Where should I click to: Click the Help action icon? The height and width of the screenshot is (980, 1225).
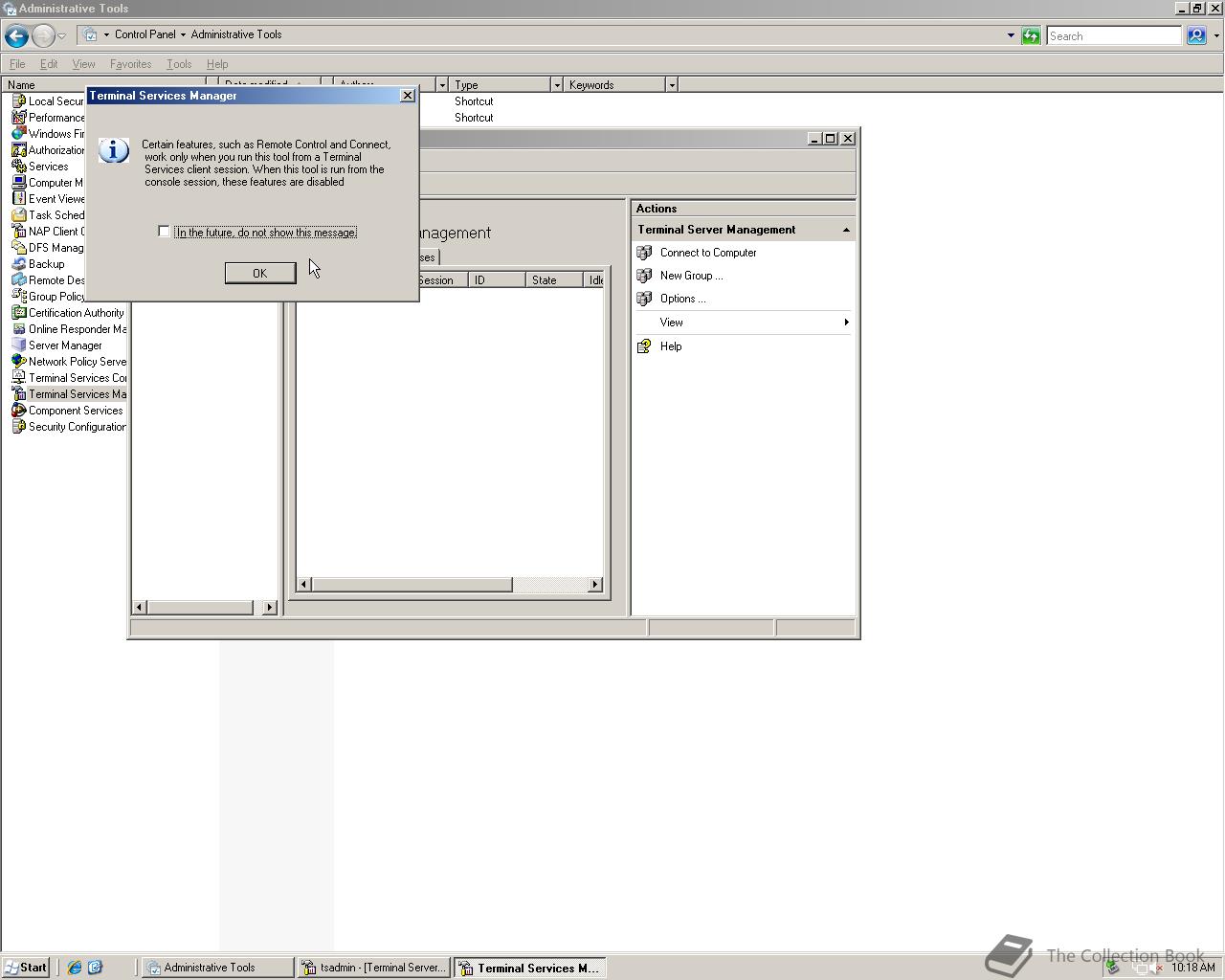point(644,346)
